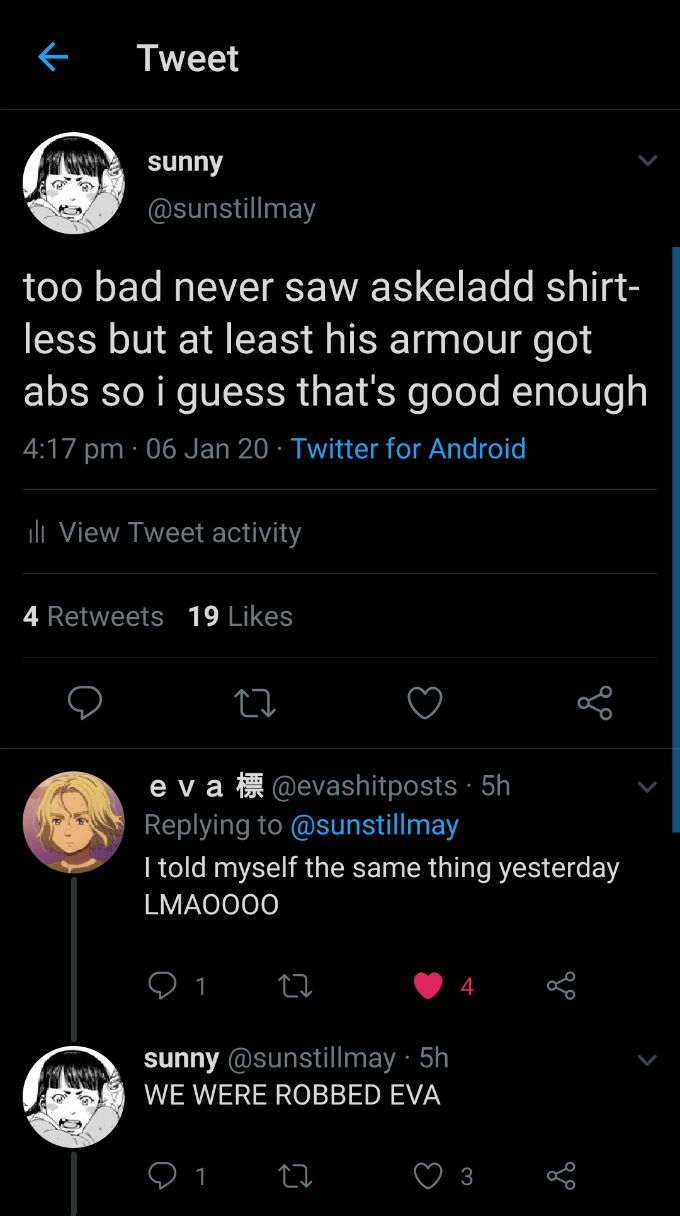Unlike eva's reply red heart
680x1216 pixels.
tap(428, 986)
